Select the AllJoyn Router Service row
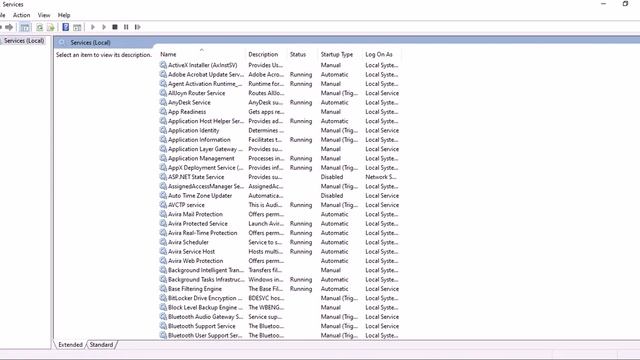 coord(279,93)
